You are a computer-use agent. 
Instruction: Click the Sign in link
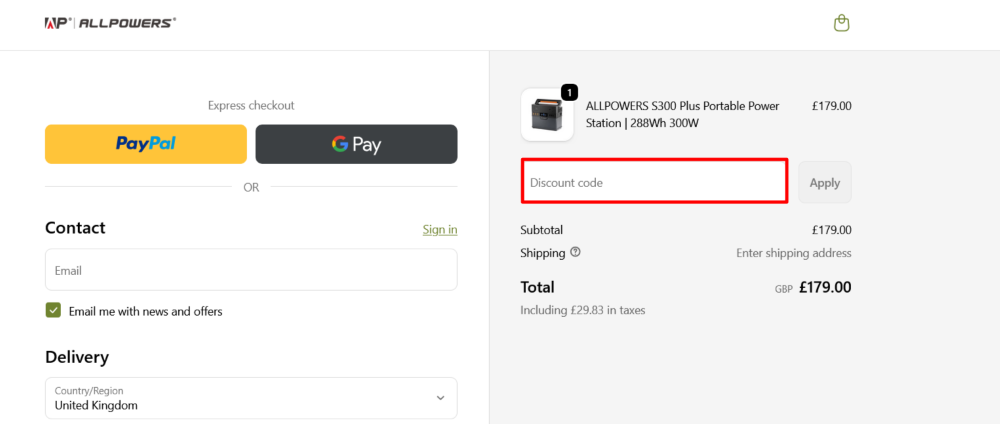coord(440,230)
